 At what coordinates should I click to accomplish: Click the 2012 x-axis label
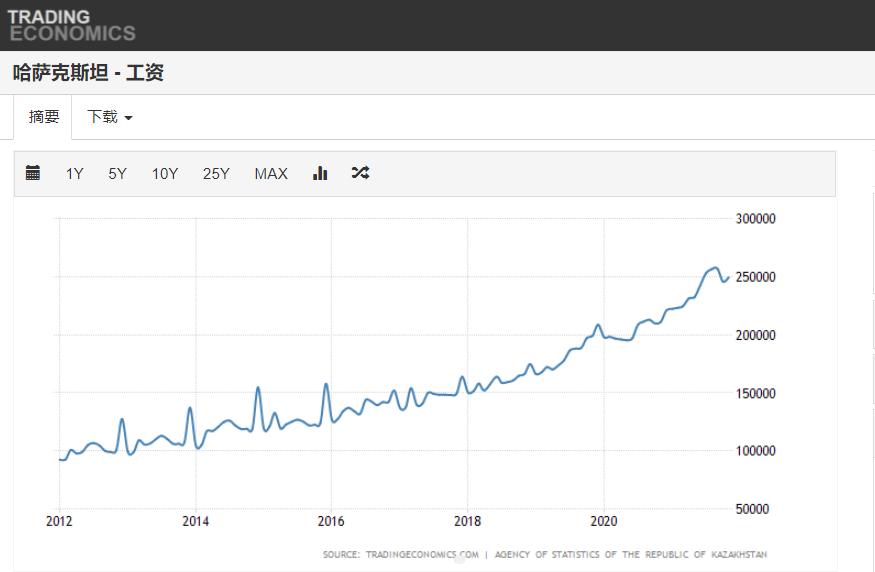[x=59, y=521]
